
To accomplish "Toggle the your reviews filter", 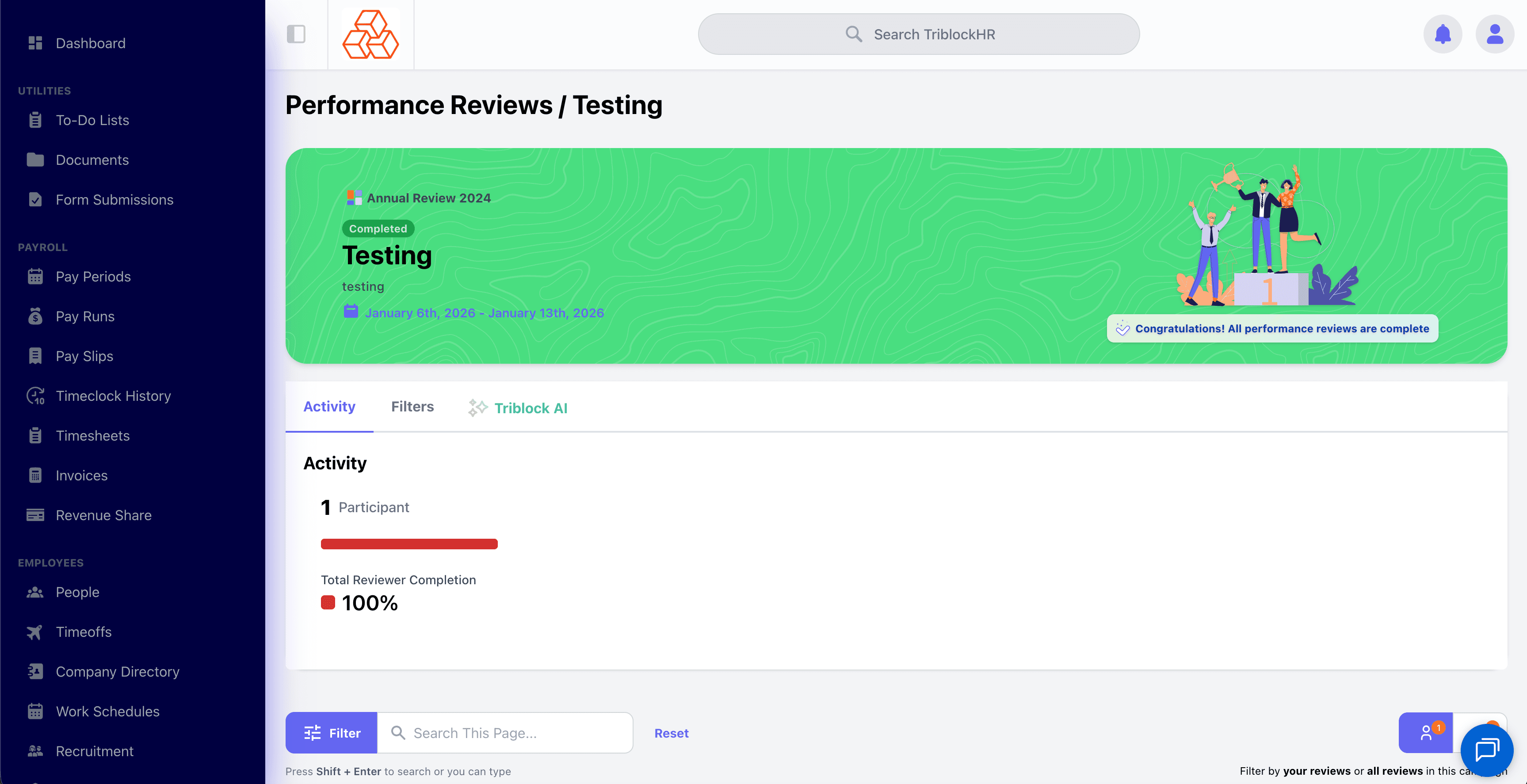I will click(1425, 733).
